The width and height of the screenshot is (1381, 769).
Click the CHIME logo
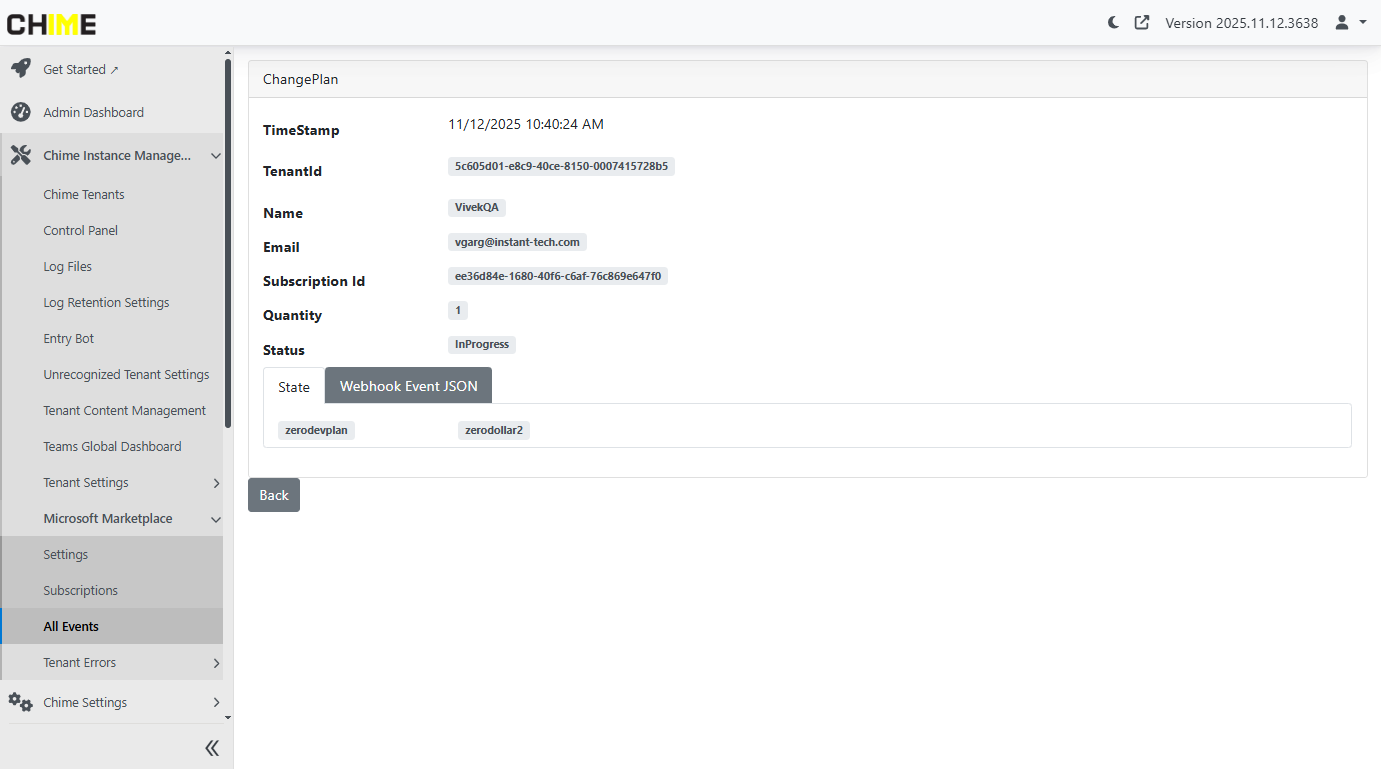click(x=52, y=24)
